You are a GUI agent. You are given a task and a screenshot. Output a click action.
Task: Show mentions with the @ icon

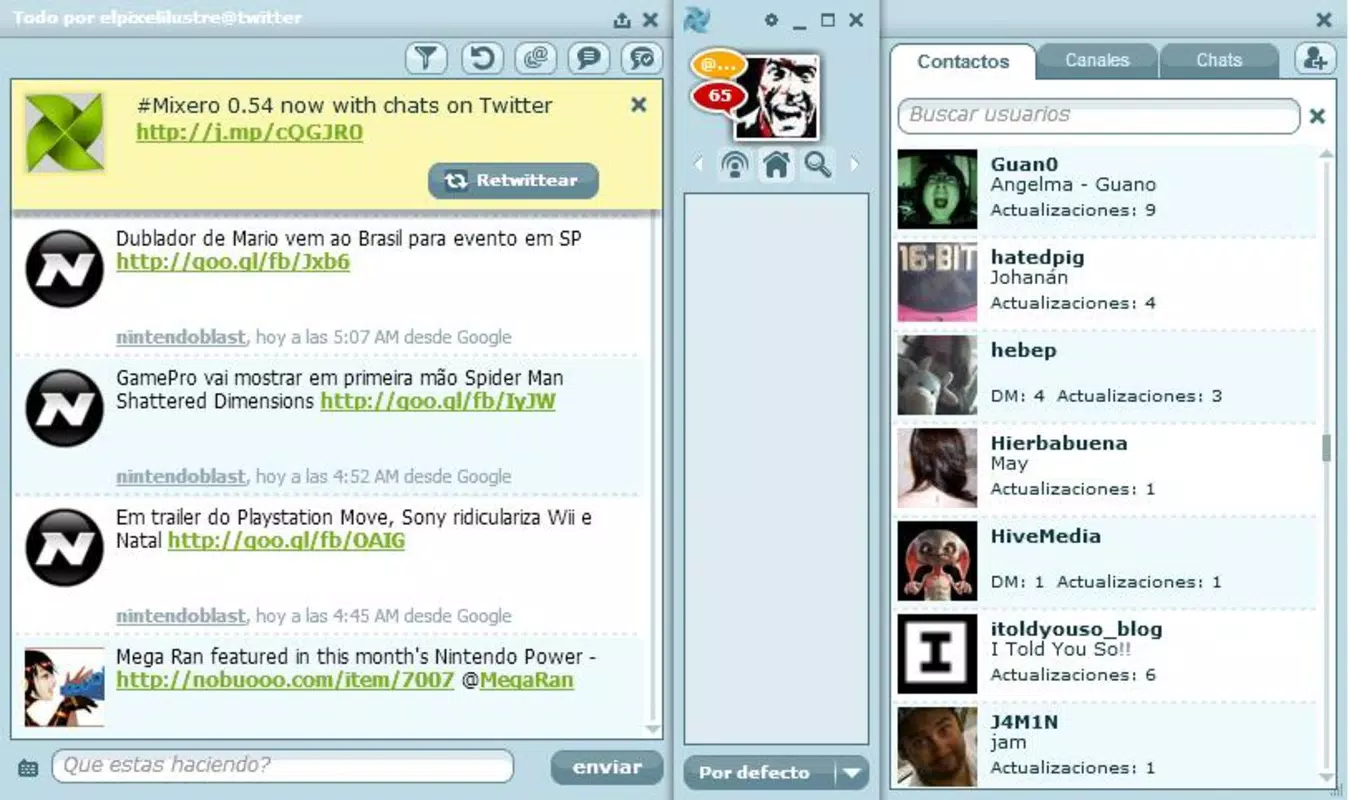point(536,58)
